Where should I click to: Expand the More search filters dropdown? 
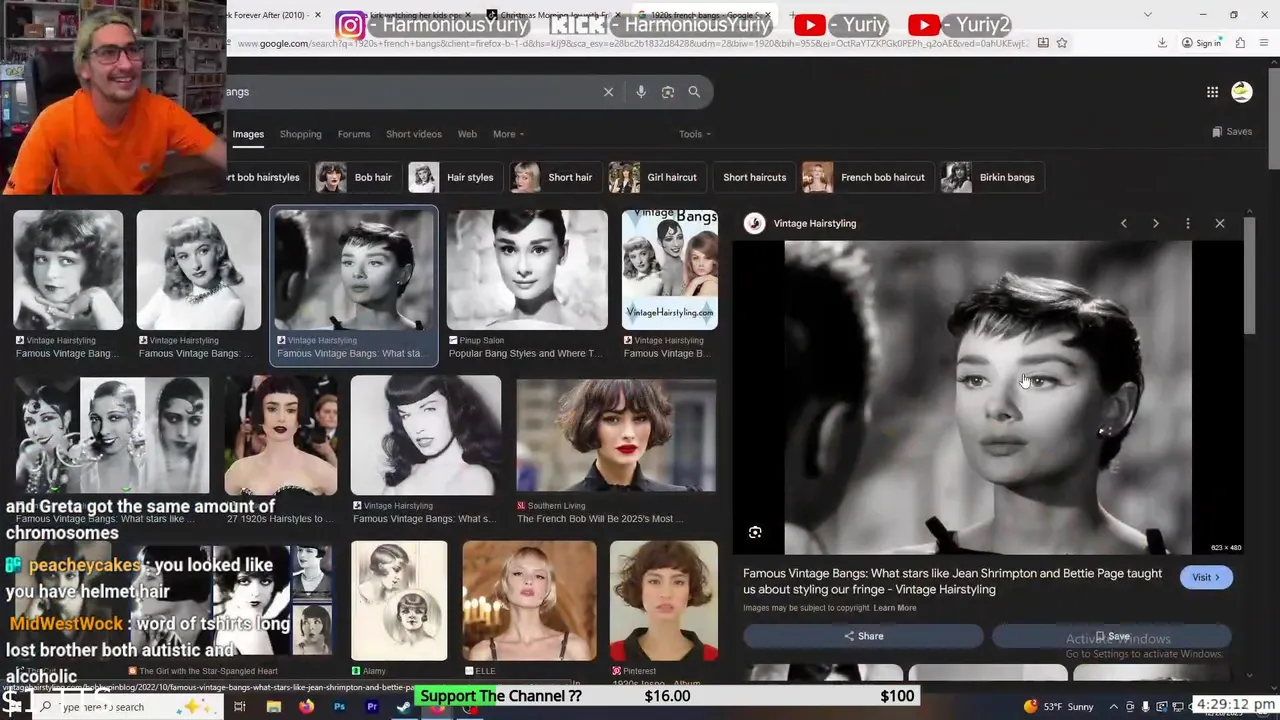508,134
